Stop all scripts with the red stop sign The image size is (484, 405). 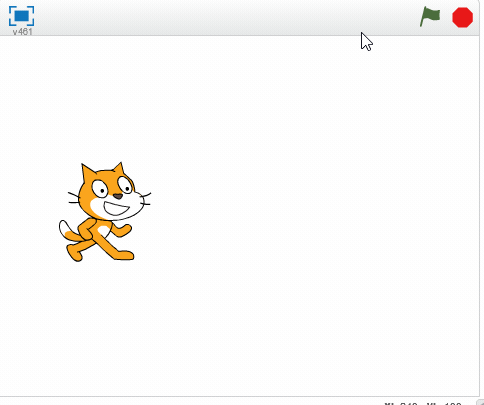point(462,17)
